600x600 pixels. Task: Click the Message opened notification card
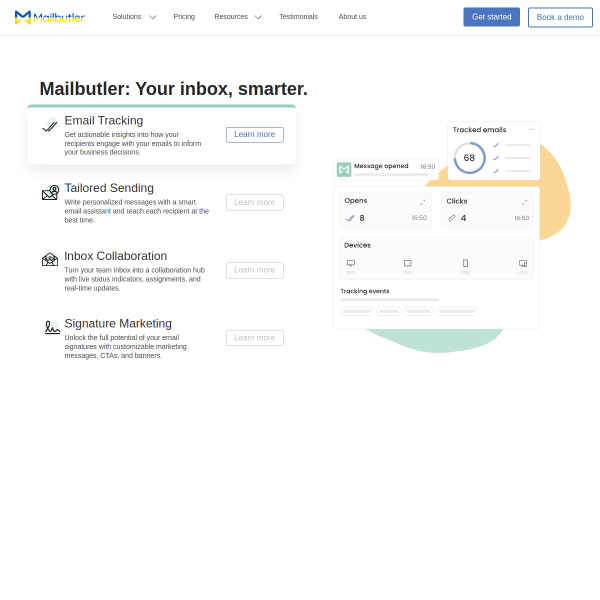pyautogui.click(x=386, y=169)
